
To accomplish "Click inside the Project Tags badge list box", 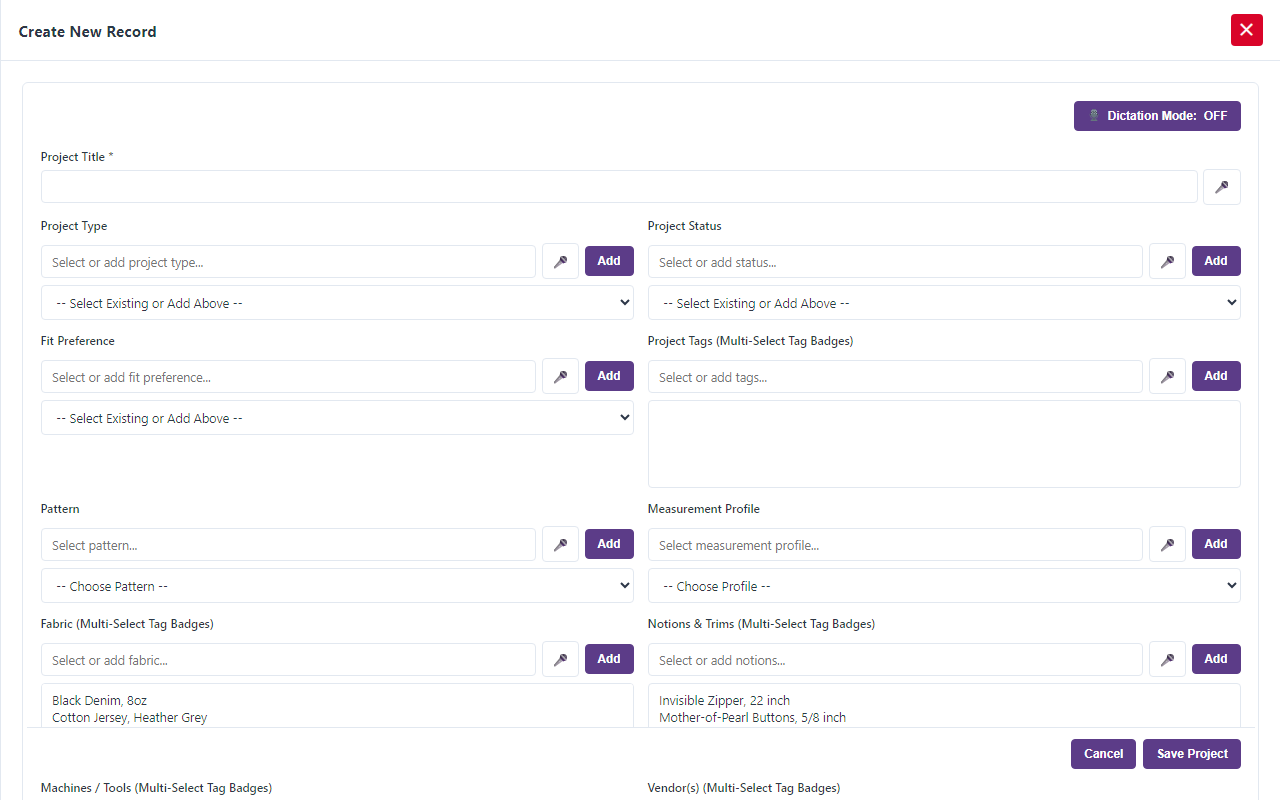I will 944,444.
